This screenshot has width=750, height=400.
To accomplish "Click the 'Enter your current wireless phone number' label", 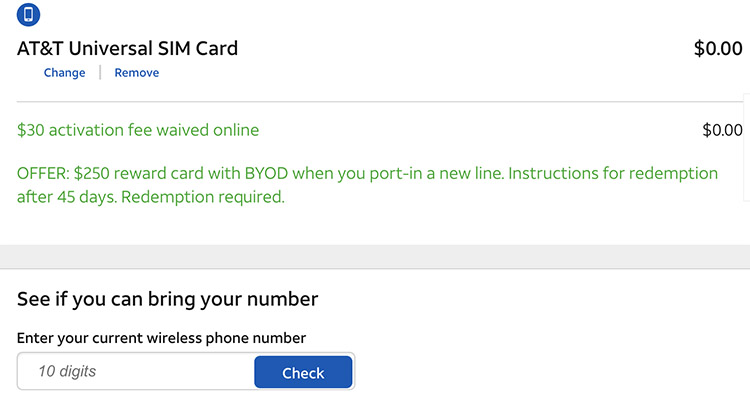I will 161,338.
